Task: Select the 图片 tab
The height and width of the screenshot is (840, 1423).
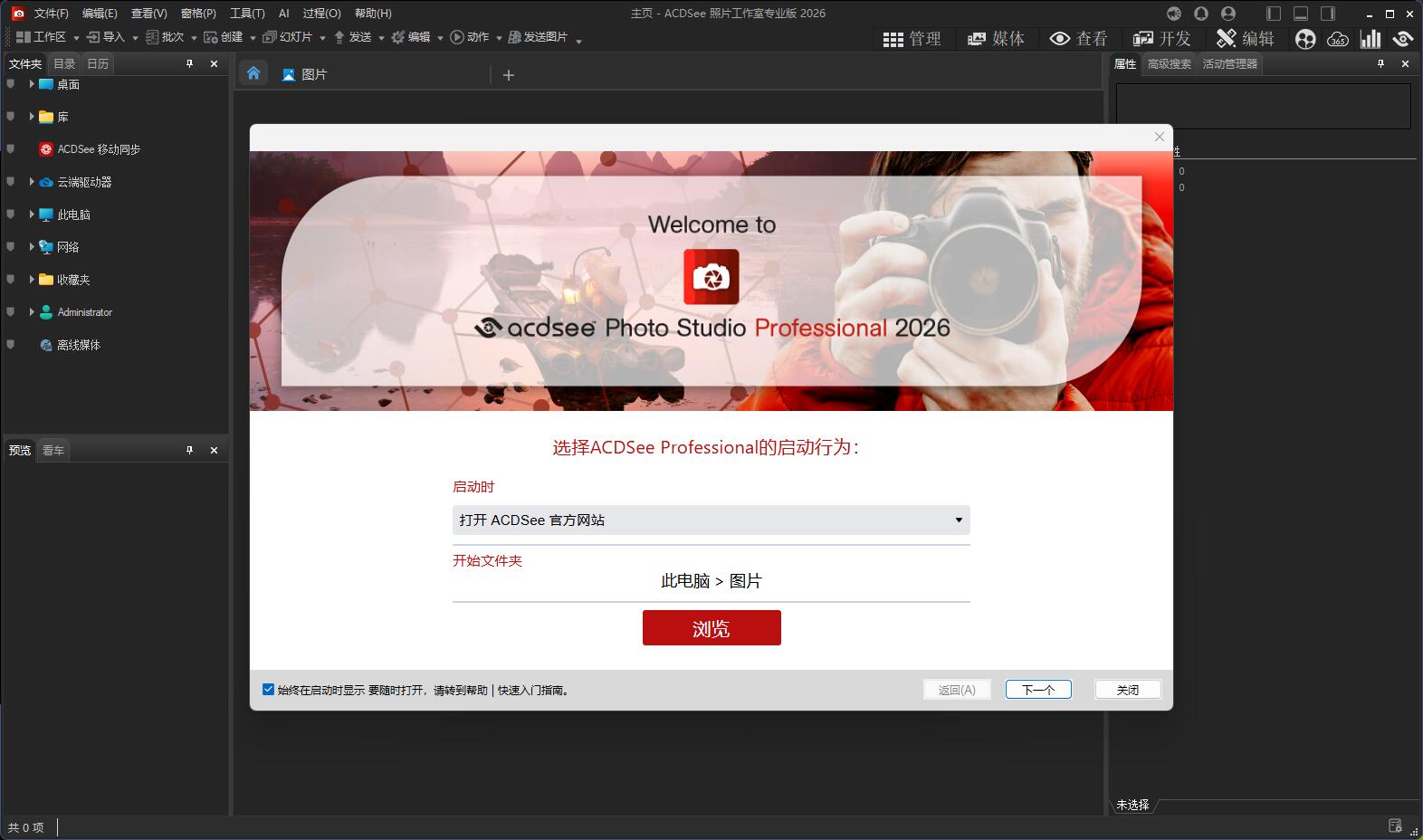Action: click(x=305, y=75)
